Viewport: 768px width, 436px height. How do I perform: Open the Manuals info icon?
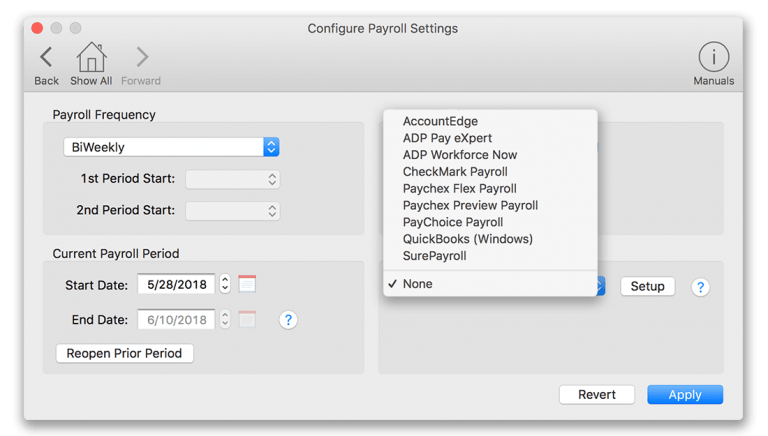click(x=714, y=57)
